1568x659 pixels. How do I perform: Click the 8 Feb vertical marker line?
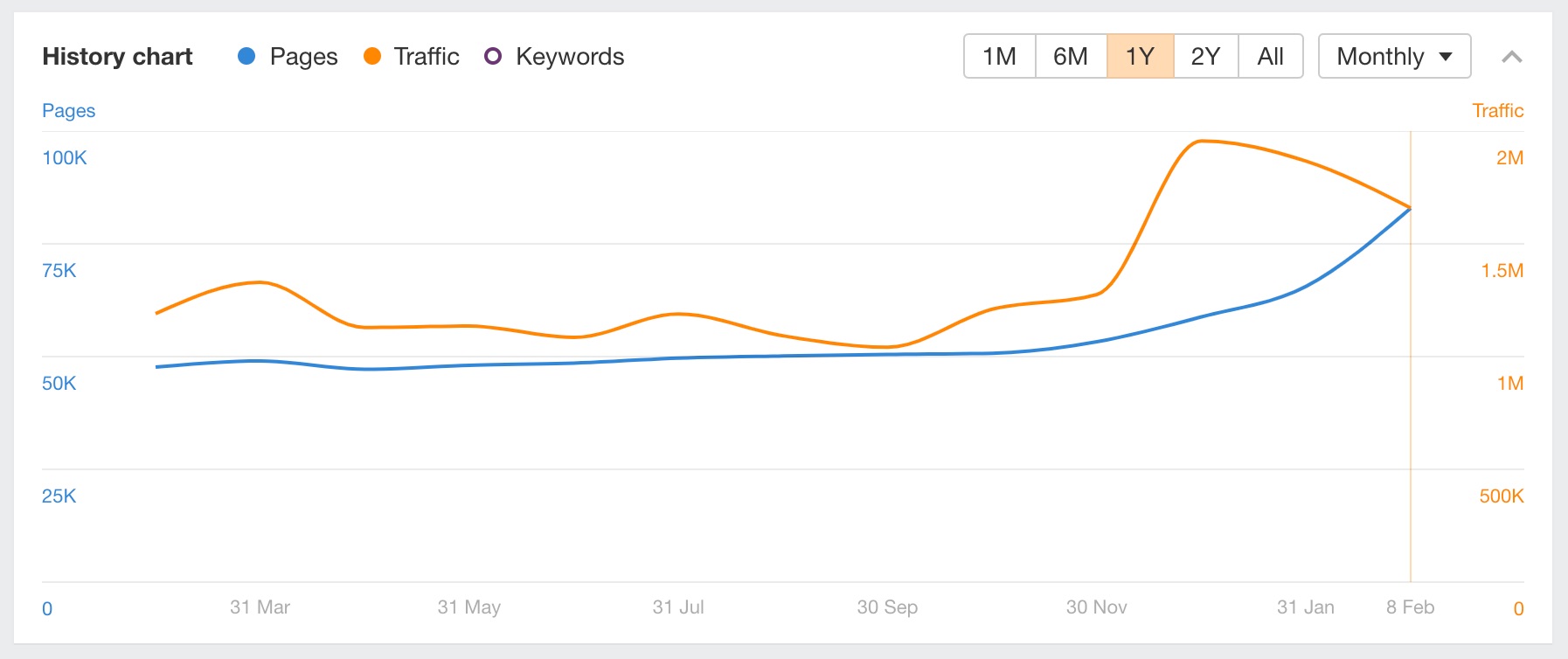1410,393
